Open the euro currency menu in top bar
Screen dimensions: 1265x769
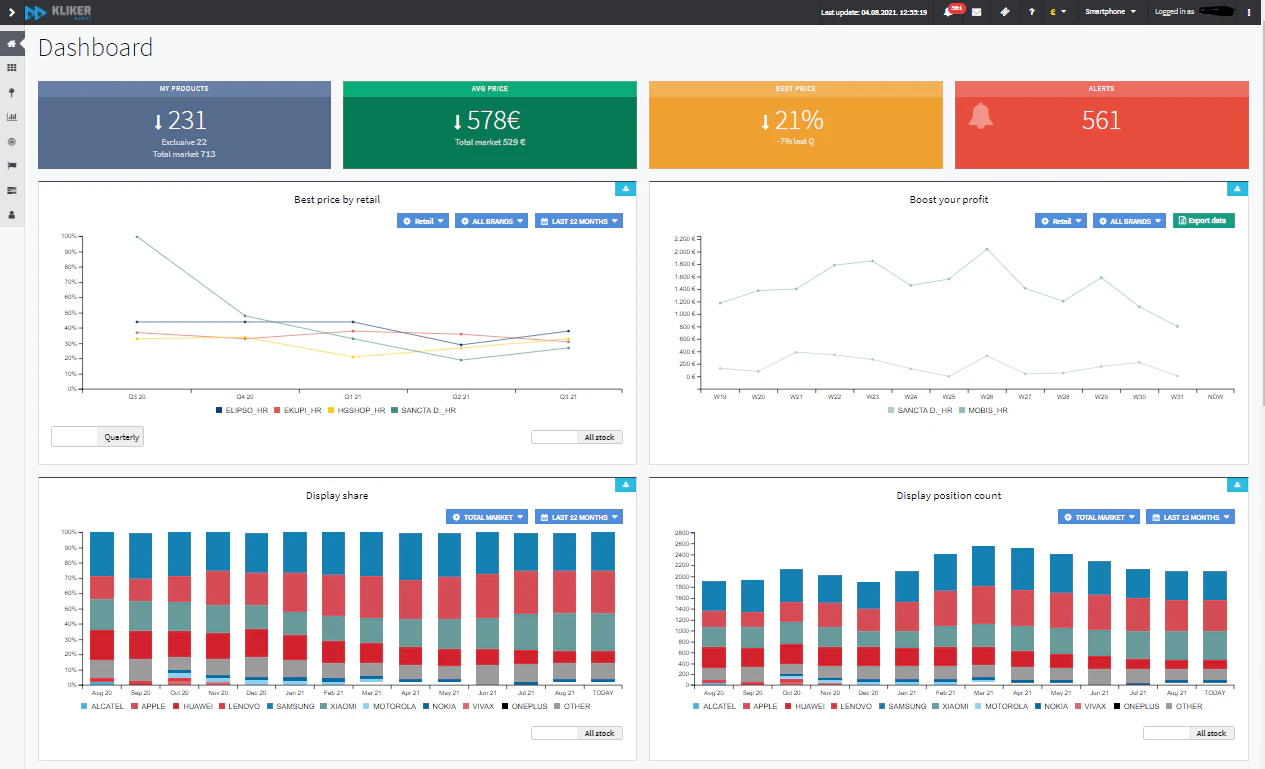[x=1058, y=12]
